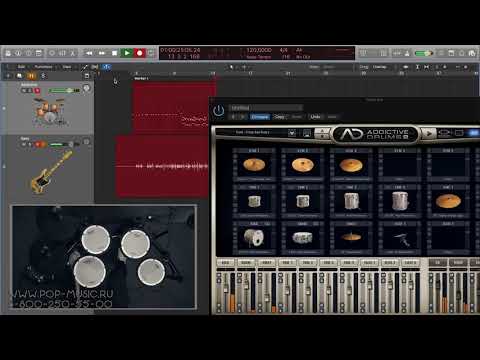Adjust the master volume slider in control bar
The height and width of the screenshot is (360, 480).
(x=424, y=53)
